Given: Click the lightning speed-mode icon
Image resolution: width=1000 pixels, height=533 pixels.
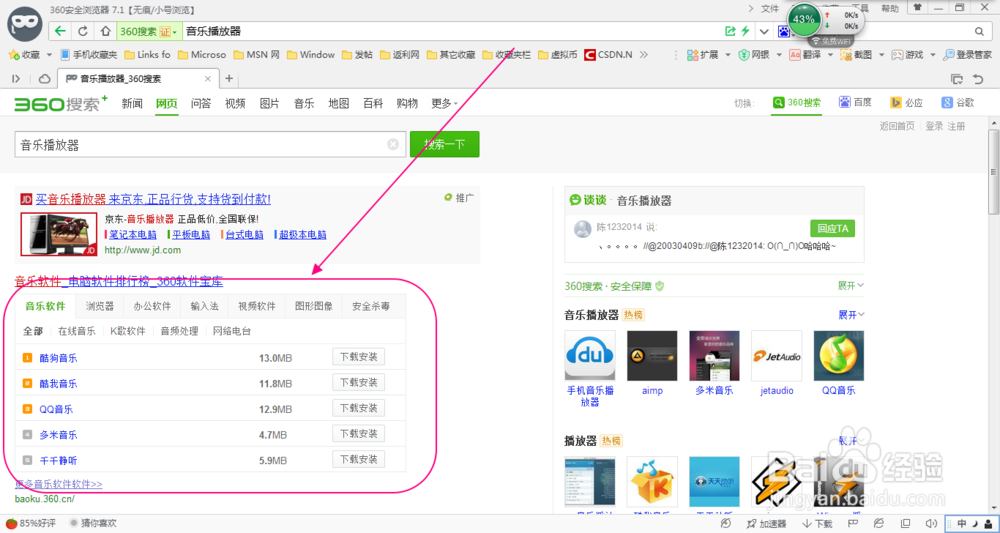Looking at the screenshot, I should [x=745, y=31].
